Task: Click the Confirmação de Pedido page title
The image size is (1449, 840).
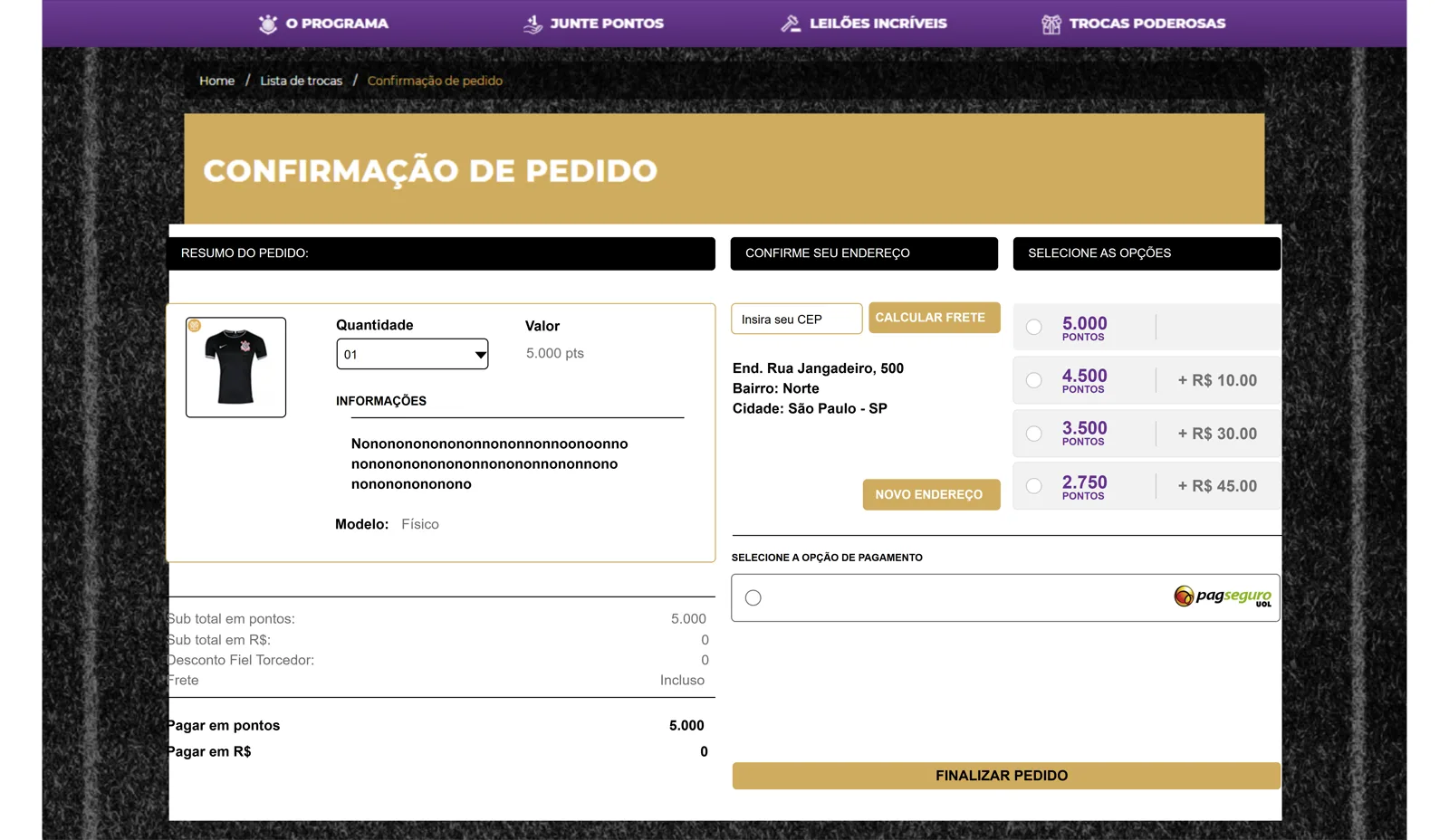Action: click(x=430, y=170)
